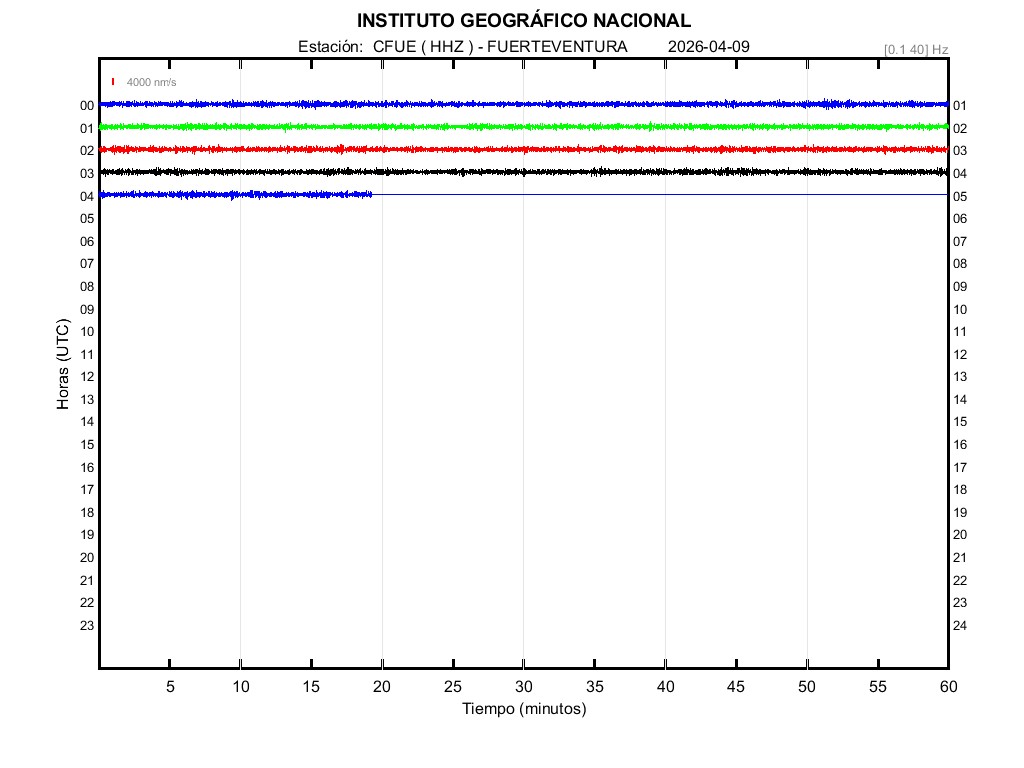Image resolution: width=1024 pixels, height=768 pixels.
Task: Click the date 2026-04-09 in header
Action: 708,47
